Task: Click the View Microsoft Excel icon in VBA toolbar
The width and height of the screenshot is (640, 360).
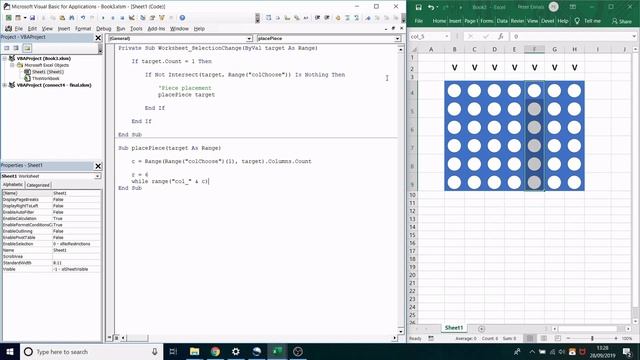Action: (x=8, y=18)
